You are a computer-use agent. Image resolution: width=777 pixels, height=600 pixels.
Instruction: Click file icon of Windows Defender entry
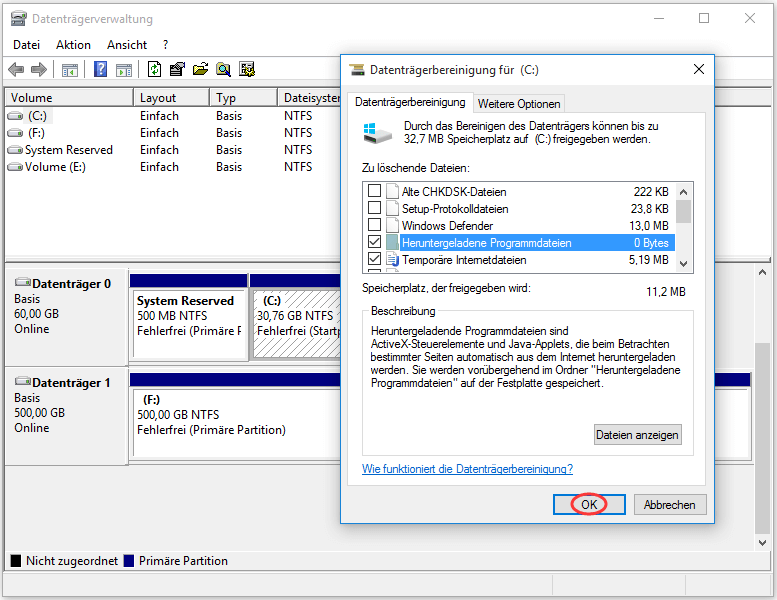coord(392,225)
